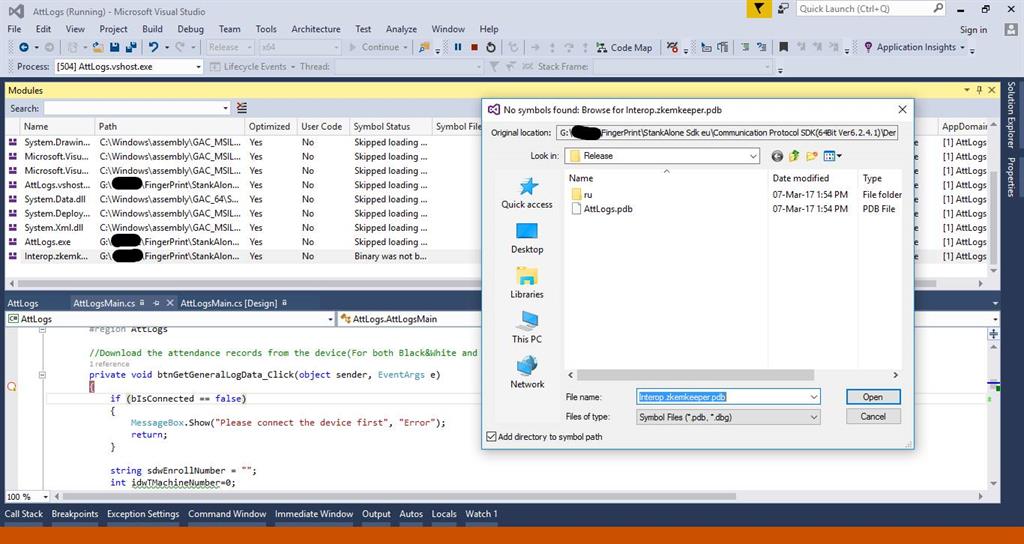
Task: Click the clear search icon in Modules panel
Action: coord(242,108)
